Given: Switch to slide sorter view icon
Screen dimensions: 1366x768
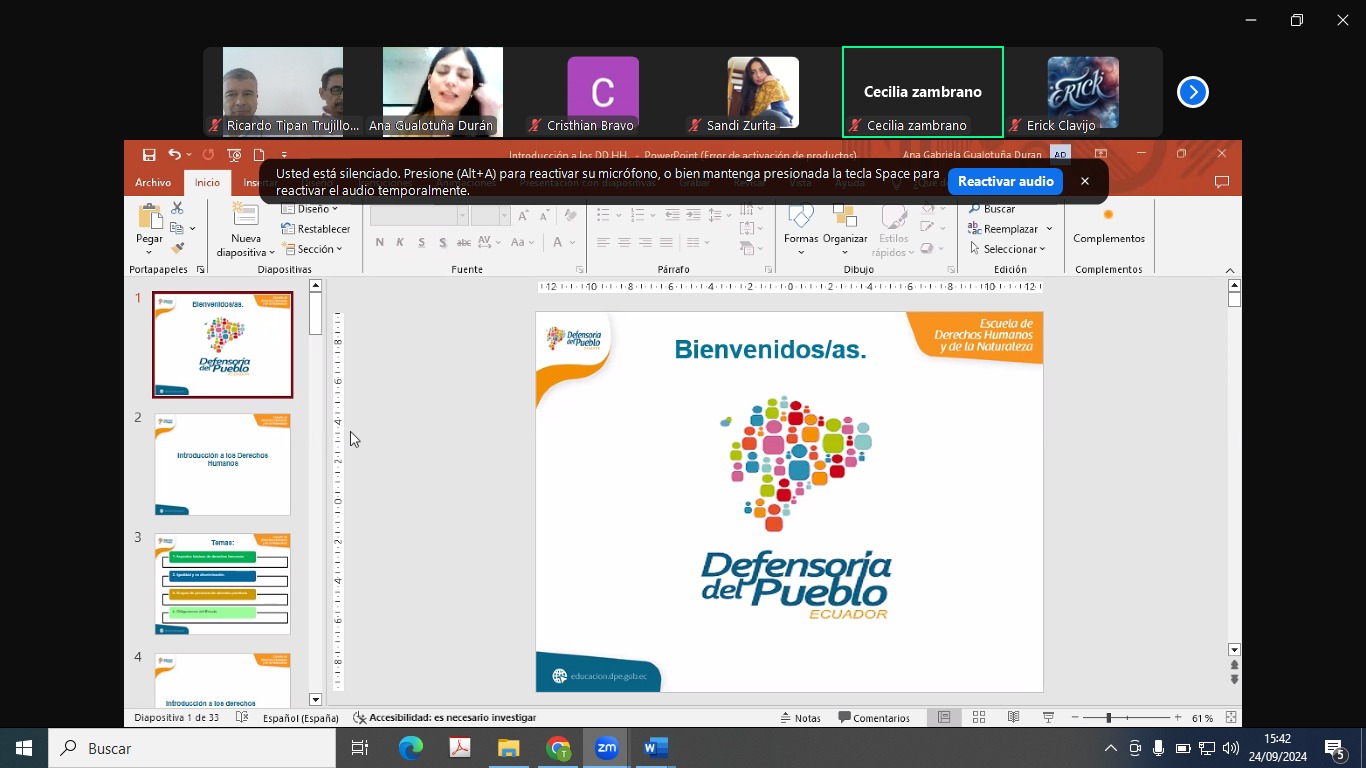Looking at the screenshot, I should tap(979, 718).
